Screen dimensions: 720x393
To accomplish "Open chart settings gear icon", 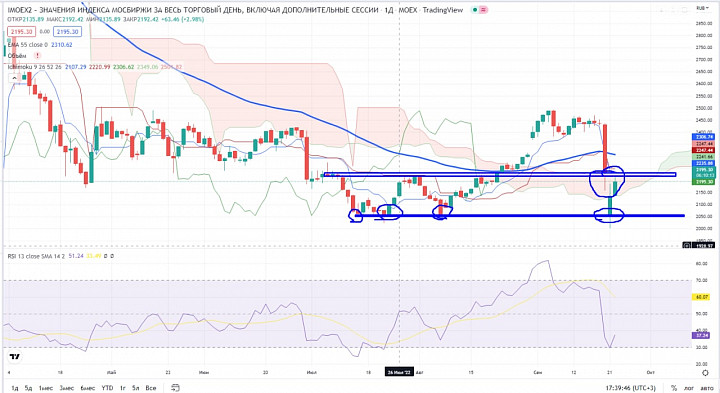I will coord(705,373).
